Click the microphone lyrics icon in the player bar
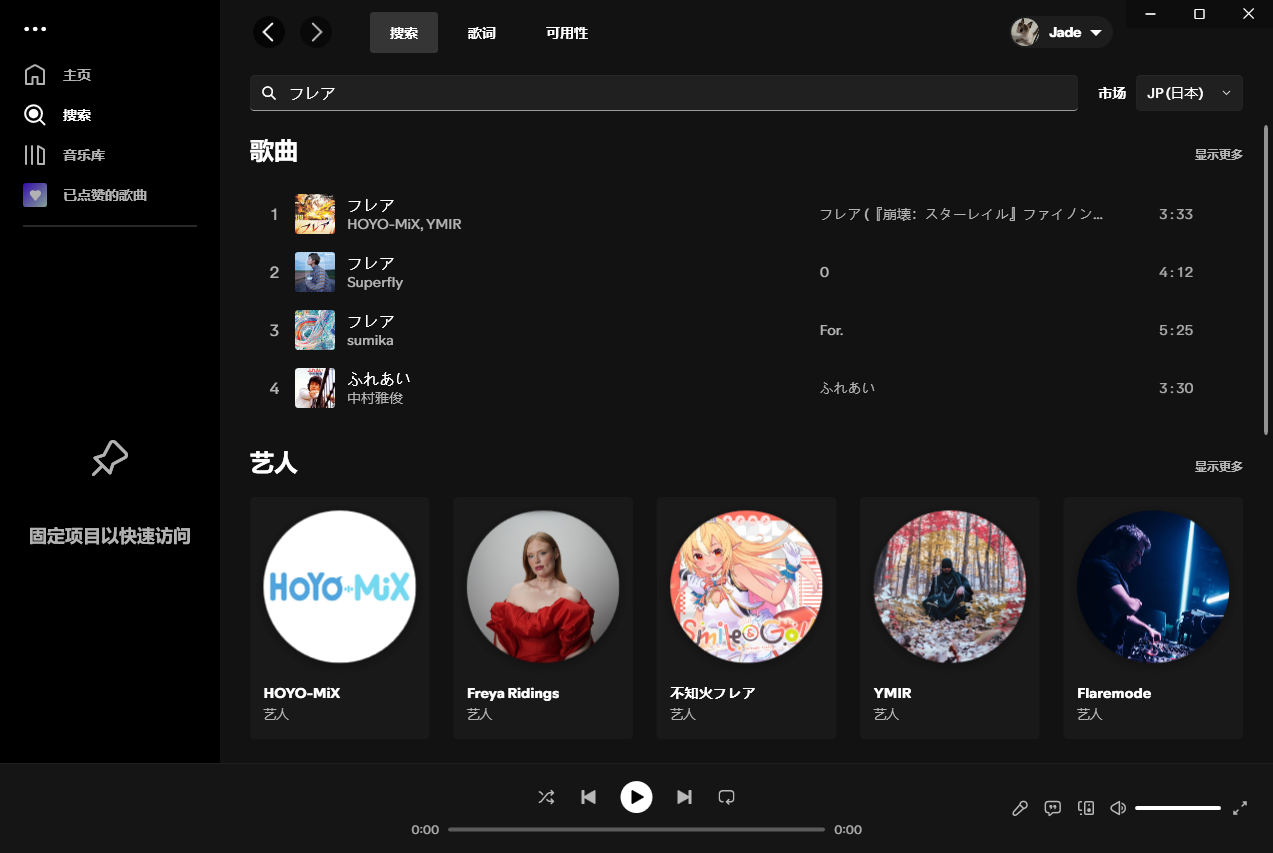1273x853 pixels. (1020, 808)
